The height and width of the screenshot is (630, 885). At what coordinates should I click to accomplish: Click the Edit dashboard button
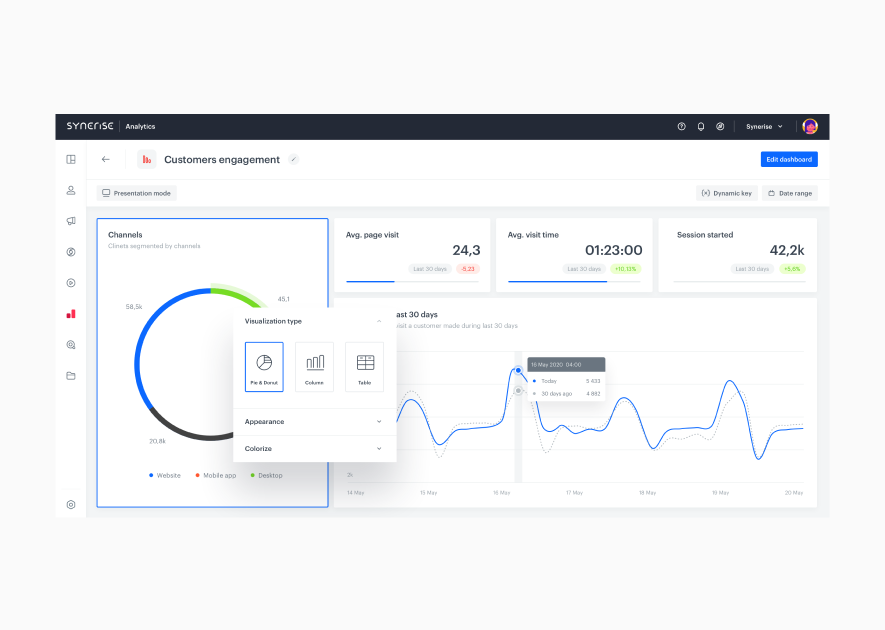click(788, 159)
